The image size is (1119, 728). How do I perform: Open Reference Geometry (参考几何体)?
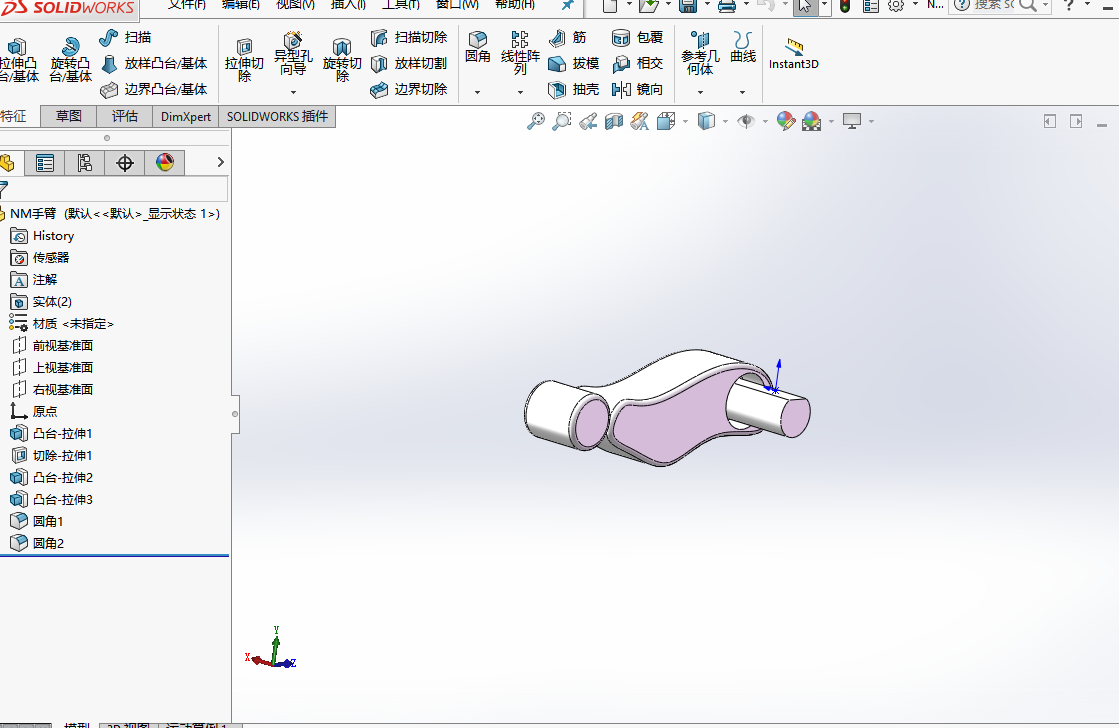pyautogui.click(x=700, y=53)
